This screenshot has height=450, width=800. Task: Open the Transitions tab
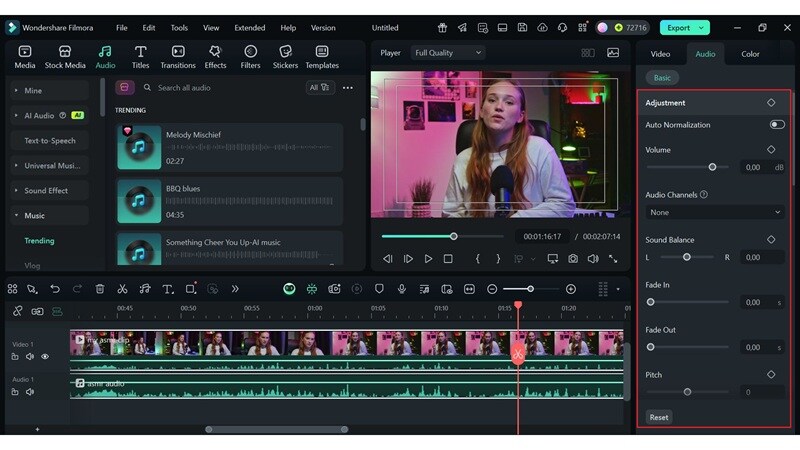click(178, 57)
